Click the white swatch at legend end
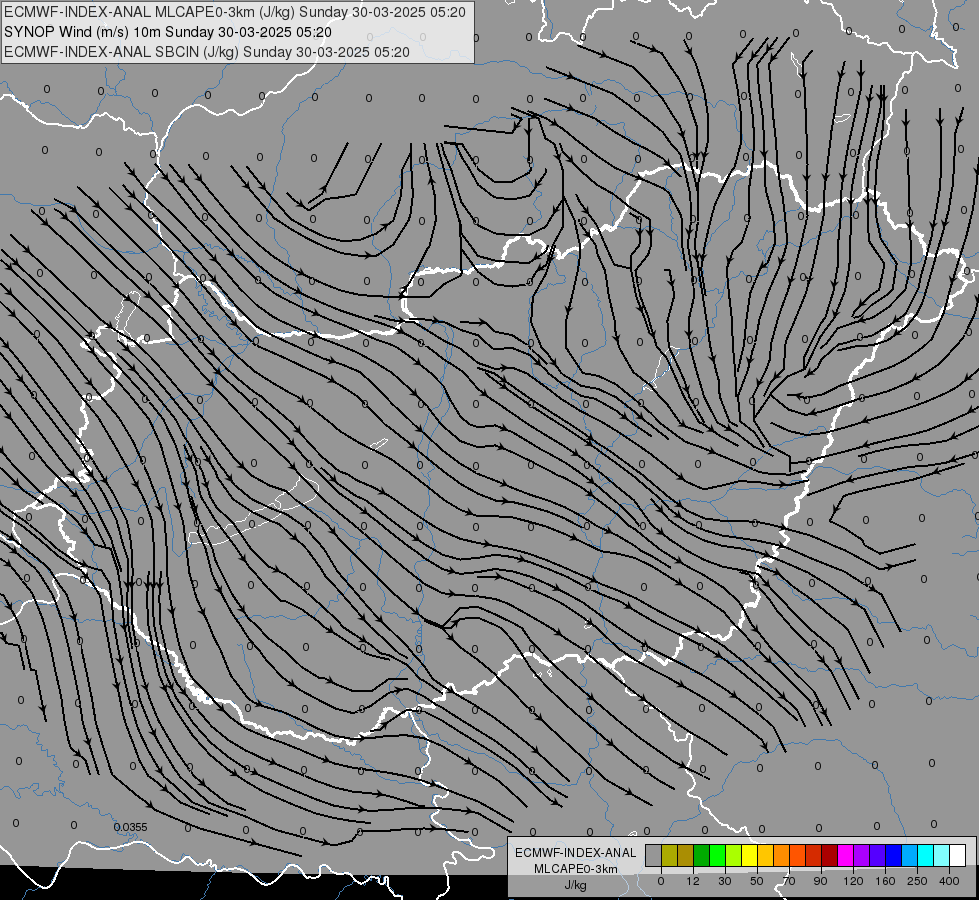The width and height of the screenshot is (979, 900). pyautogui.click(x=958, y=855)
